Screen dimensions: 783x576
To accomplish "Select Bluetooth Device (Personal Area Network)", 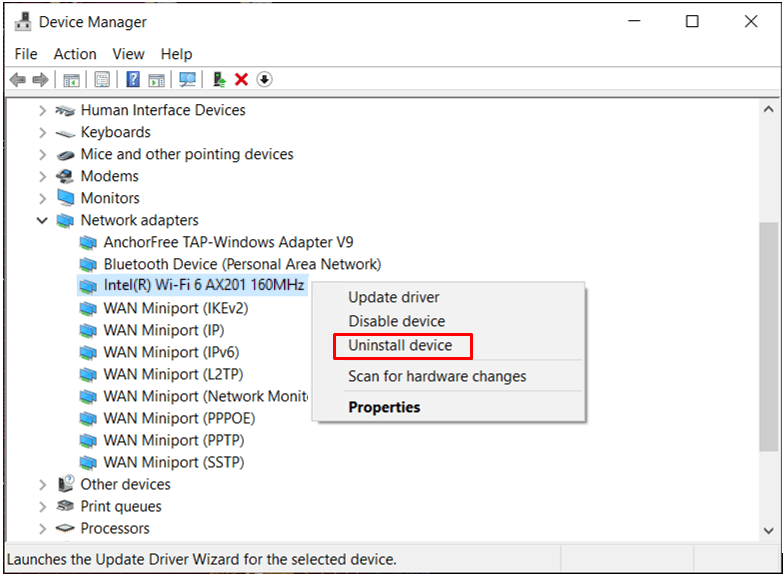I will coord(242,264).
